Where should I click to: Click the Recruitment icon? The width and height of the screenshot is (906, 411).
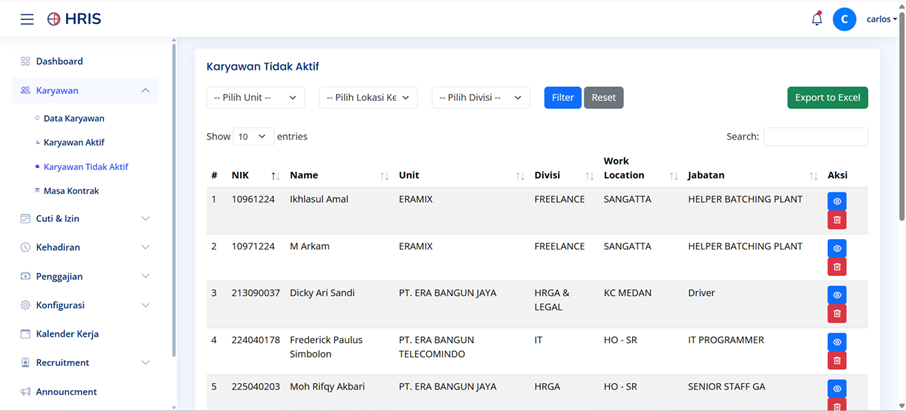[x=25, y=363]
